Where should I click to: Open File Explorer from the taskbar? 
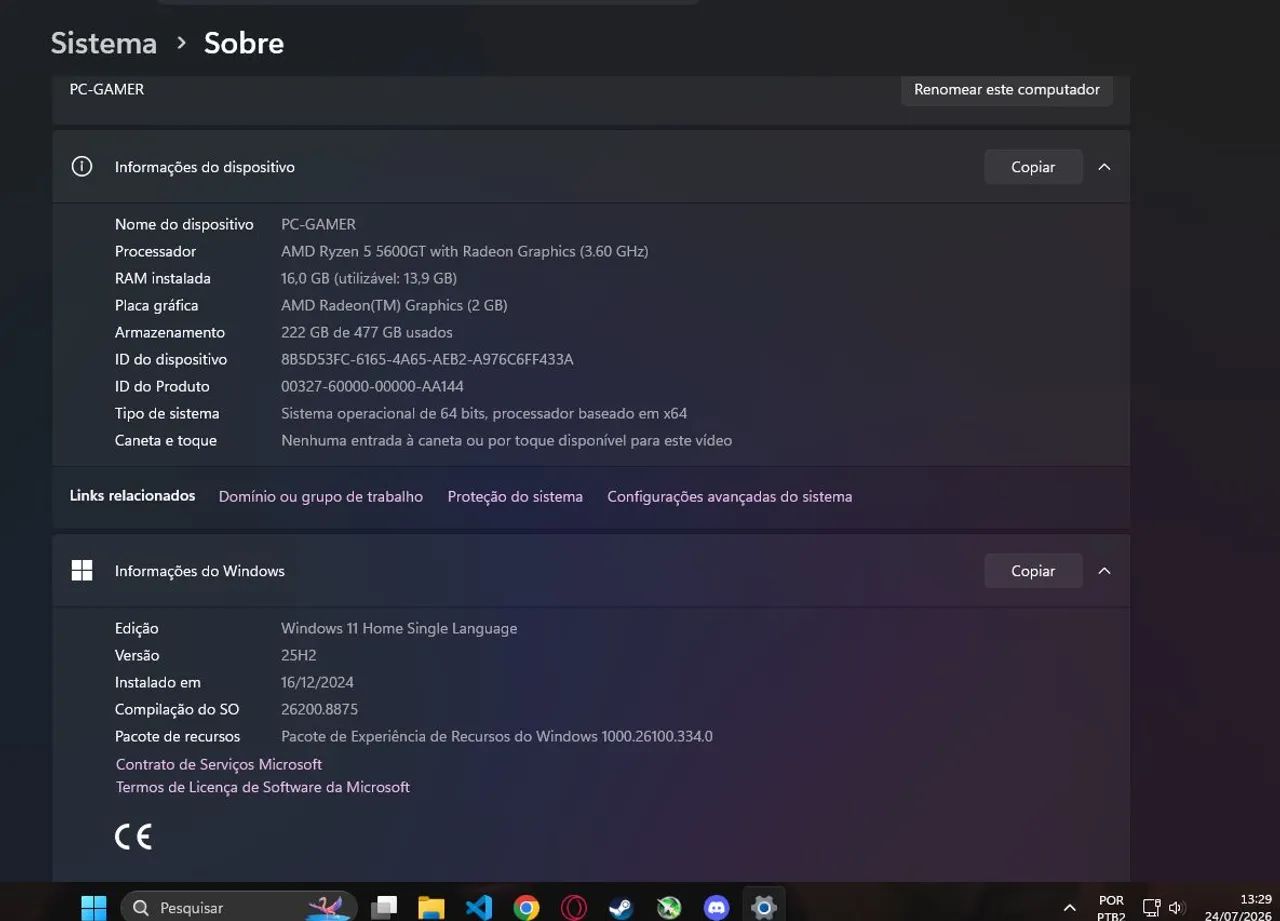coord(431,907)
